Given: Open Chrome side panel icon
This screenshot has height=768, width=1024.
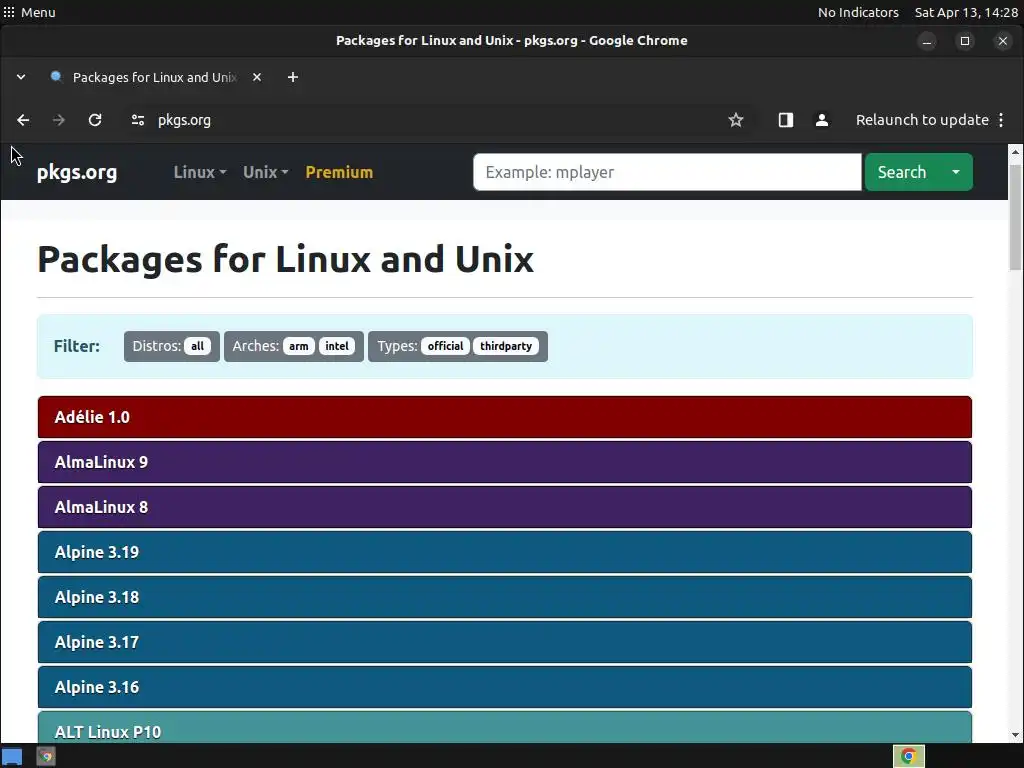Looking at the screenshot, I should pyautogui.click(x=786, y=120).
